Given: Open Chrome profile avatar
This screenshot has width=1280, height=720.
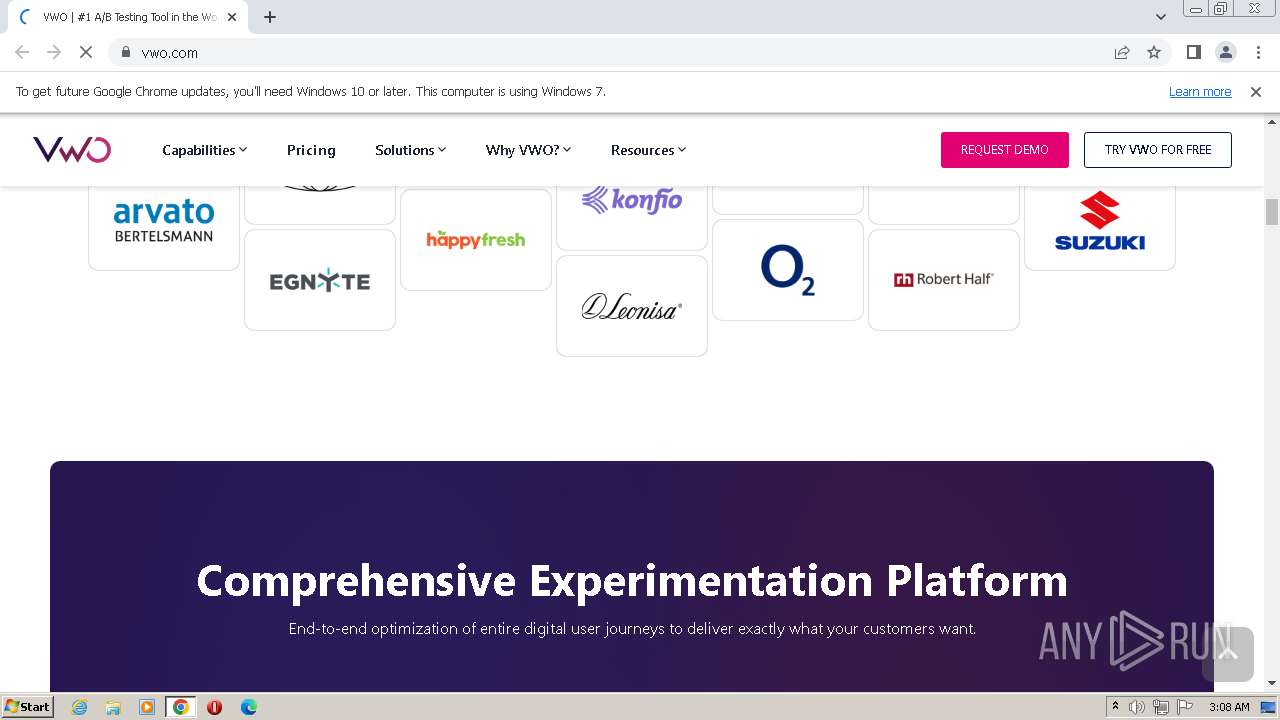Looking at the screenshot, I should pyautogui.click(x=1225, y=52).
